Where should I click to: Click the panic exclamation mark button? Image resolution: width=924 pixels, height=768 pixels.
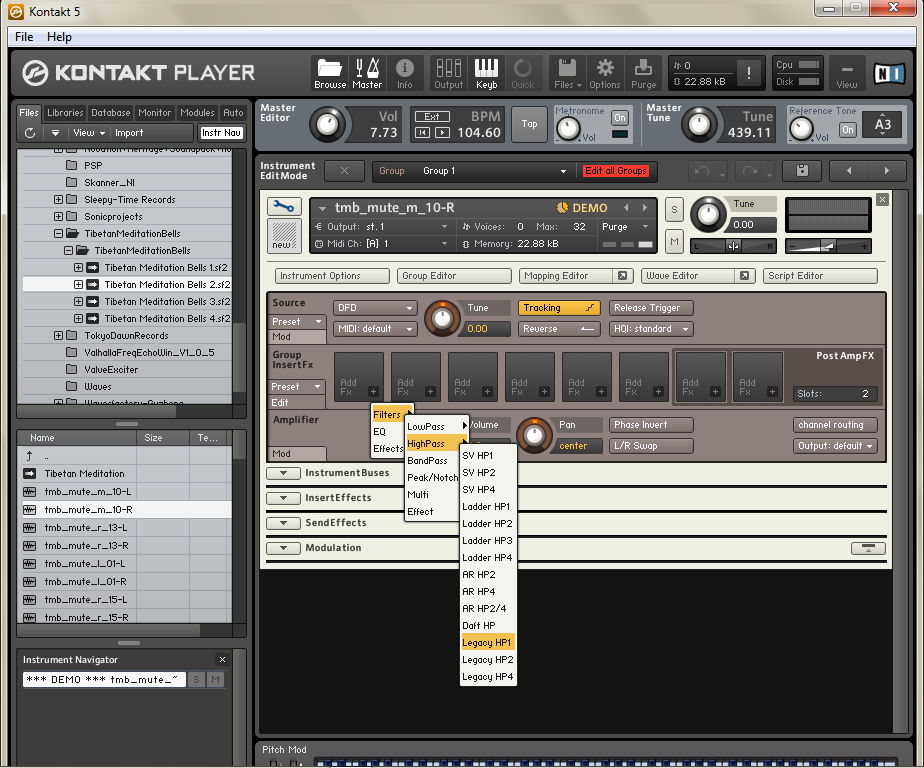(748, 73)
